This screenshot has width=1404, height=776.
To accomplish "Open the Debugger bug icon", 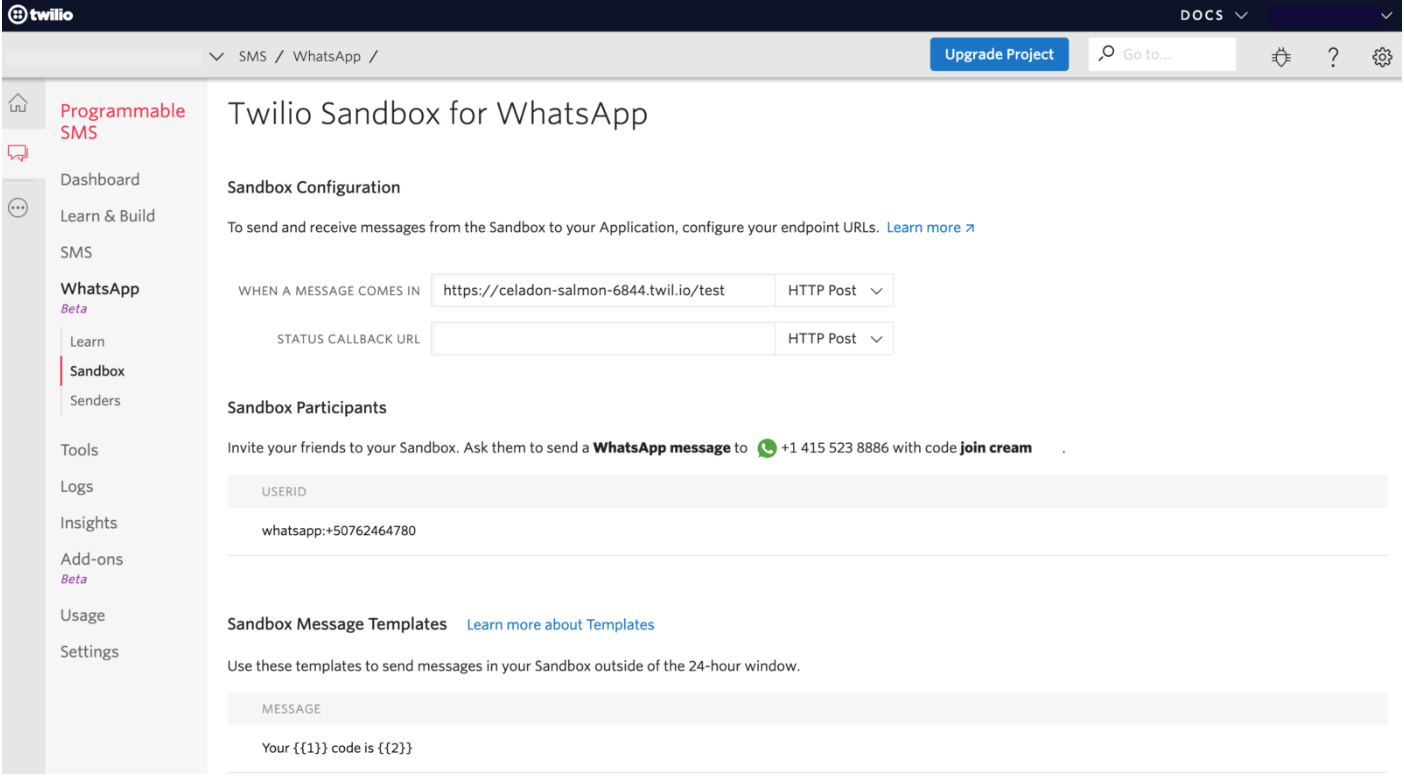I will (1281, 57).
